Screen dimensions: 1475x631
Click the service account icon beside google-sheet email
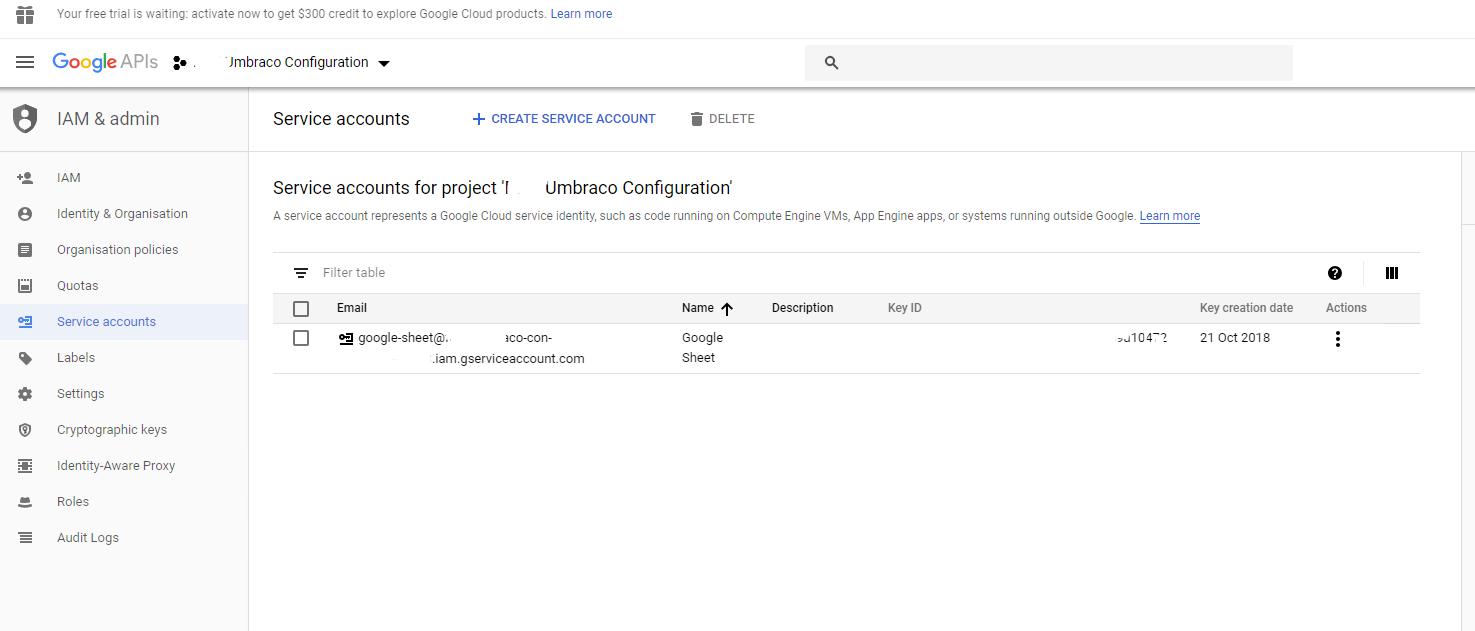pos(346,338)
